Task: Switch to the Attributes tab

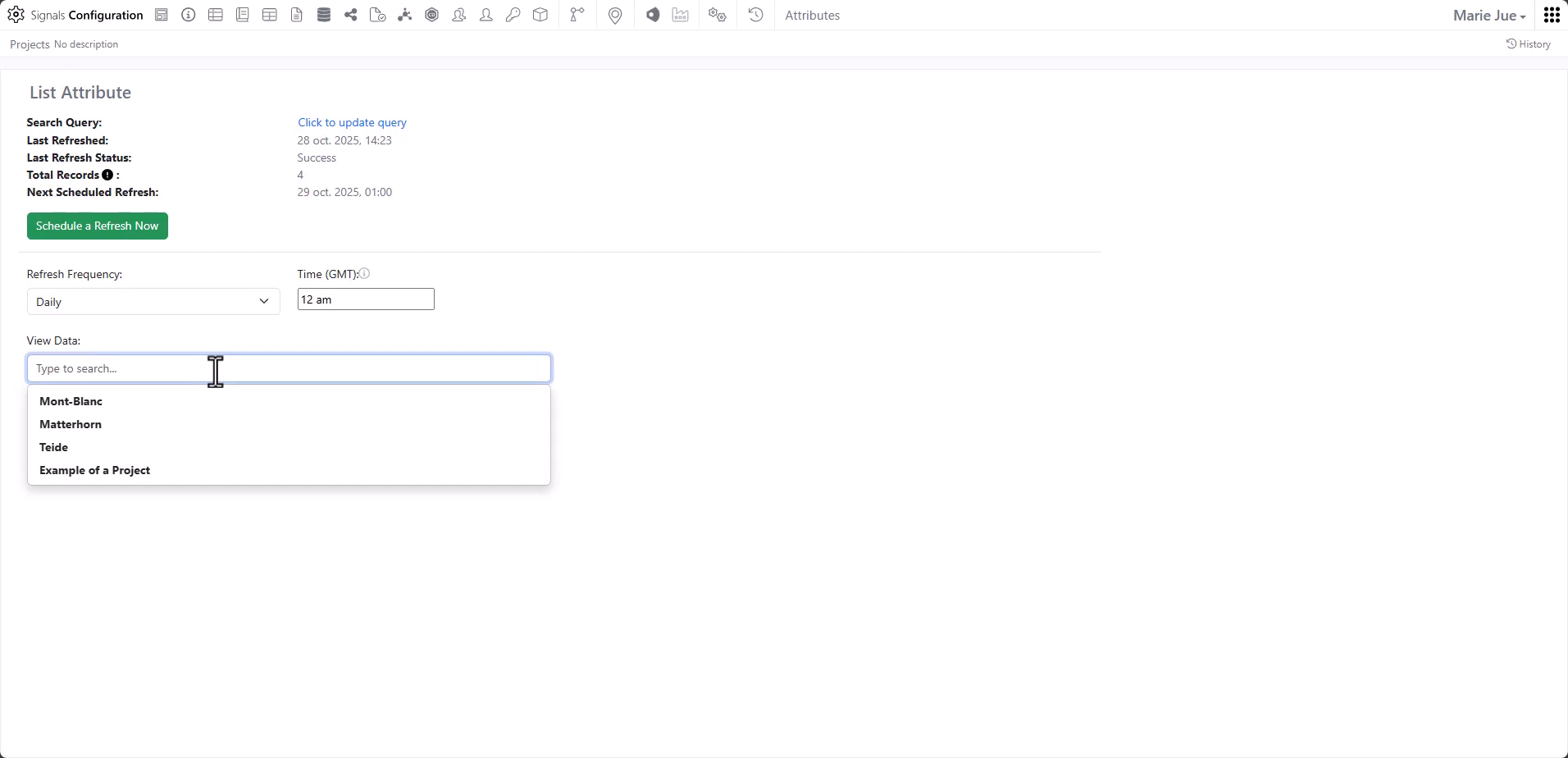Action: tap(812, 15)
